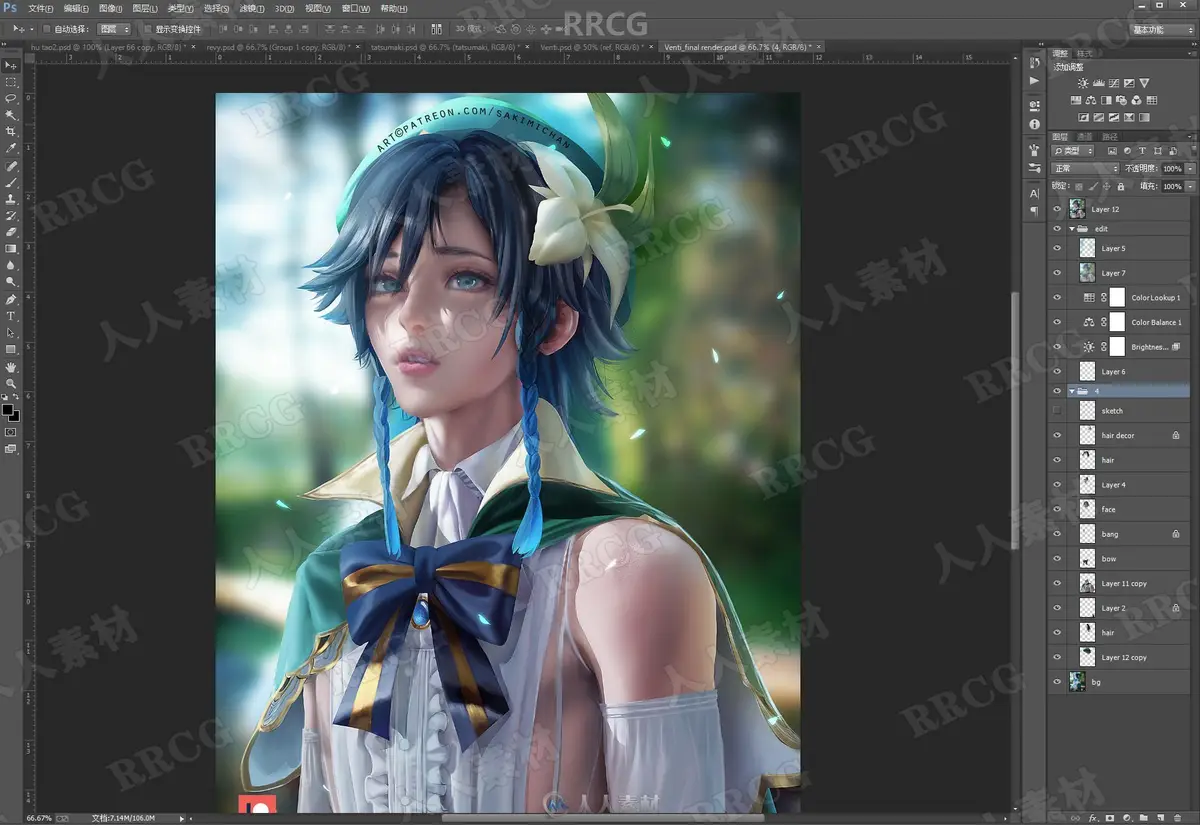Image resolution: width=1200 pixels, height=825 pixels.
Task: Select the Eraser tool
Action: 12,232
